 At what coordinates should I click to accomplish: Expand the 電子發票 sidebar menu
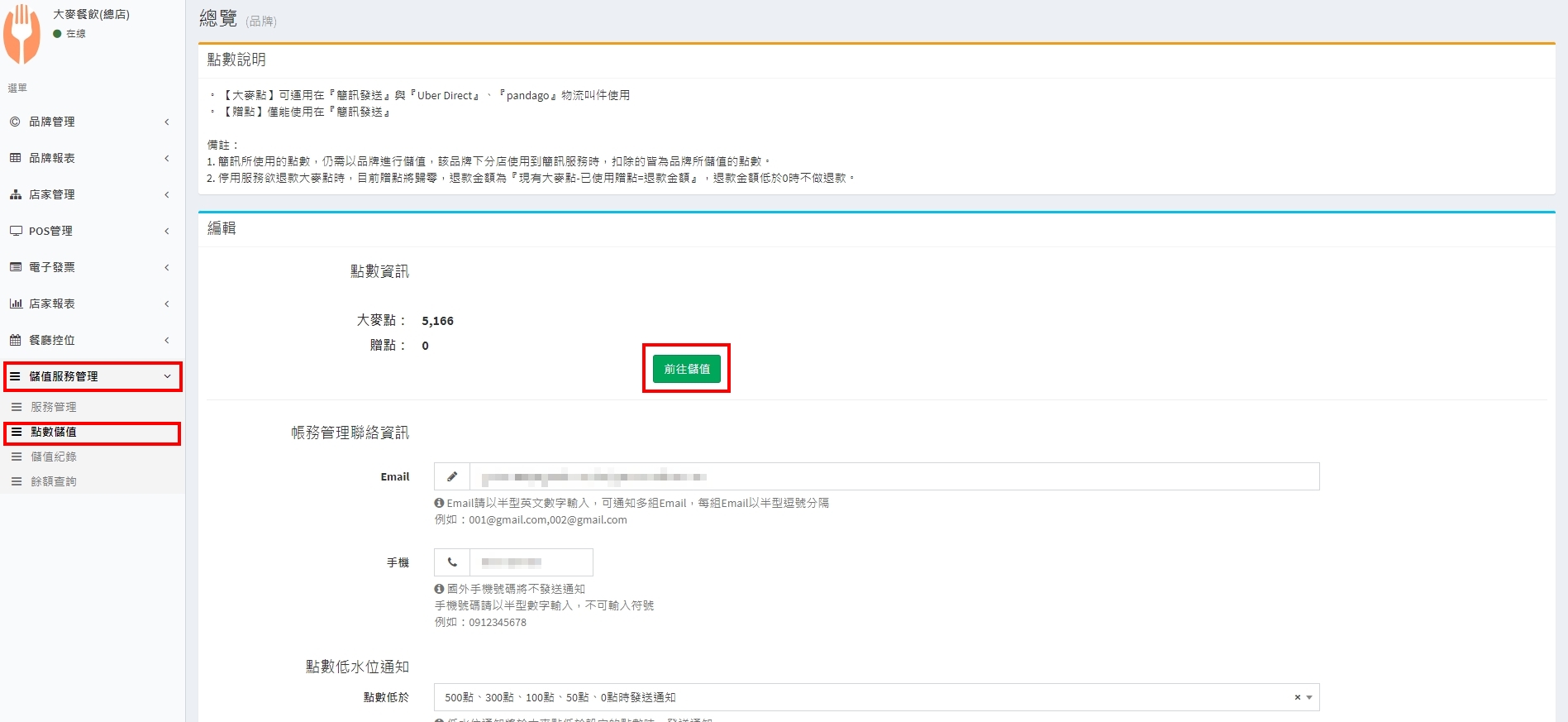(91, 267)
